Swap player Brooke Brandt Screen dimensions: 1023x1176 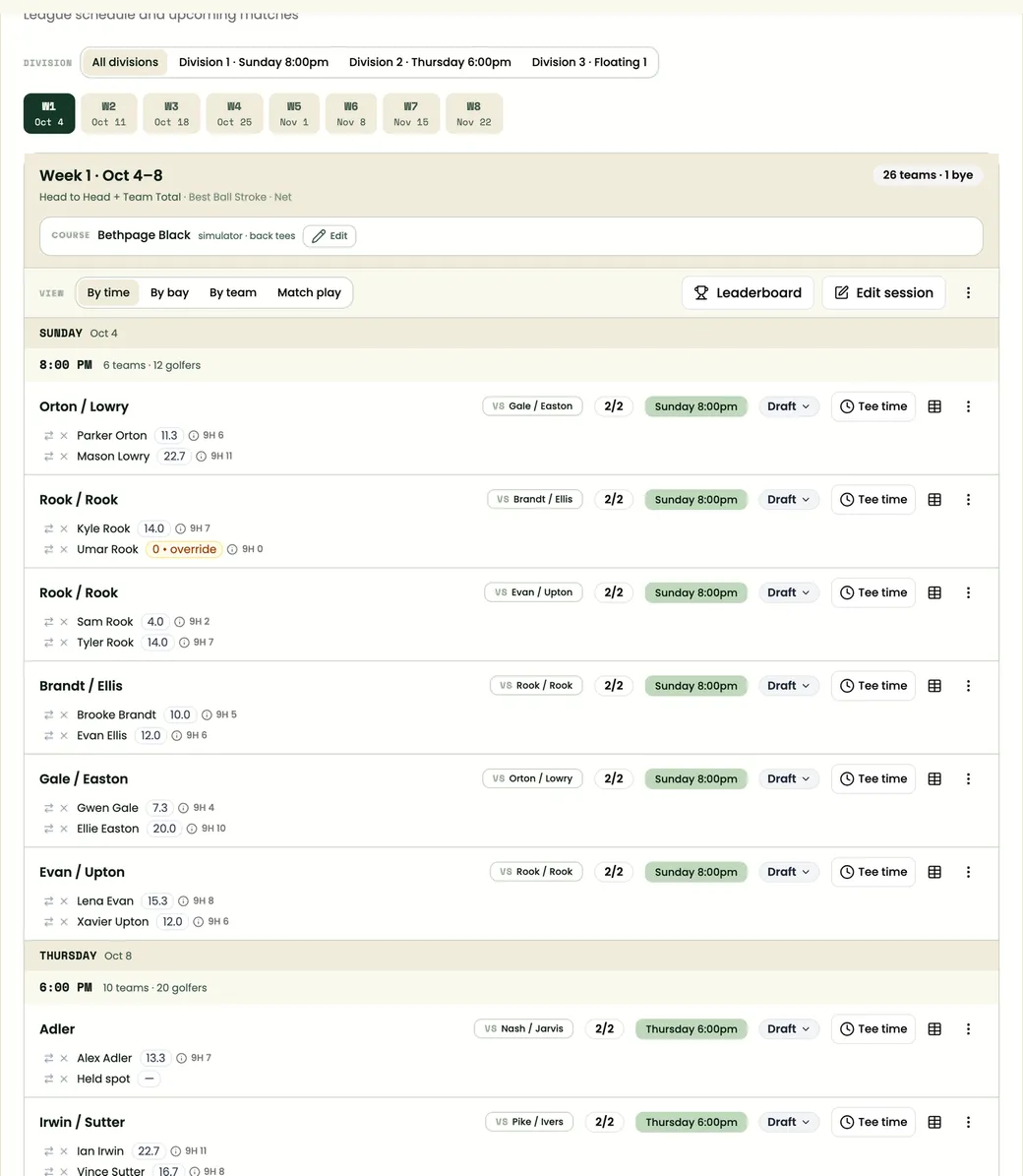tap(49, 714)
